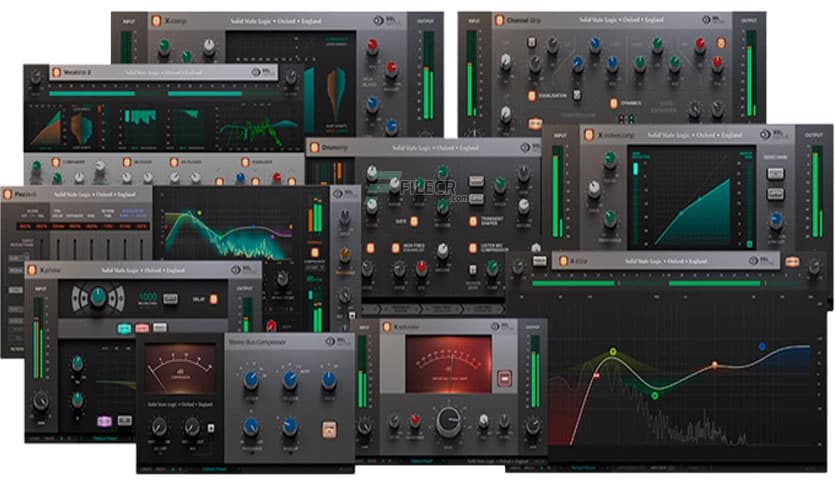
Task: Click the compression curve graph in X-ValveComp
Action: click(692, 197)
